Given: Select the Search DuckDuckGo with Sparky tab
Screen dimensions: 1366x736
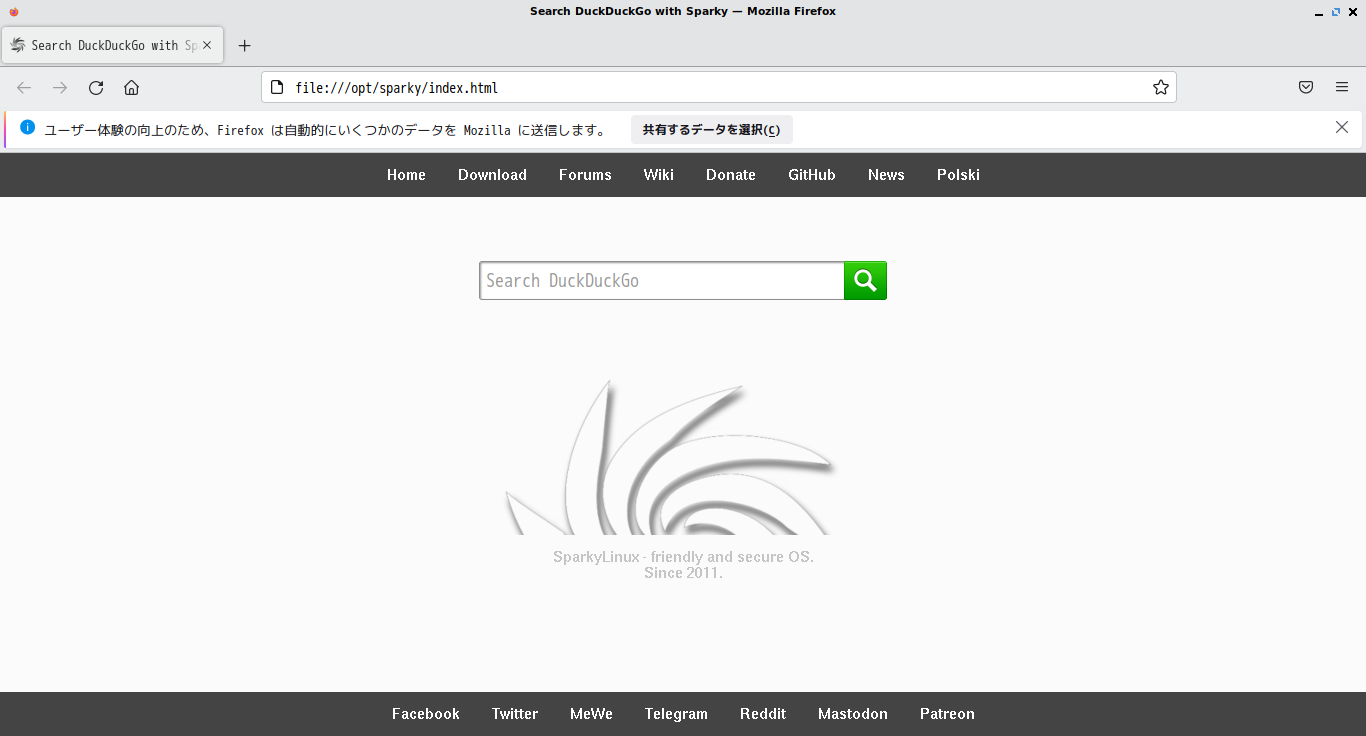Looking at the screenshot, I should pos(113,45).
